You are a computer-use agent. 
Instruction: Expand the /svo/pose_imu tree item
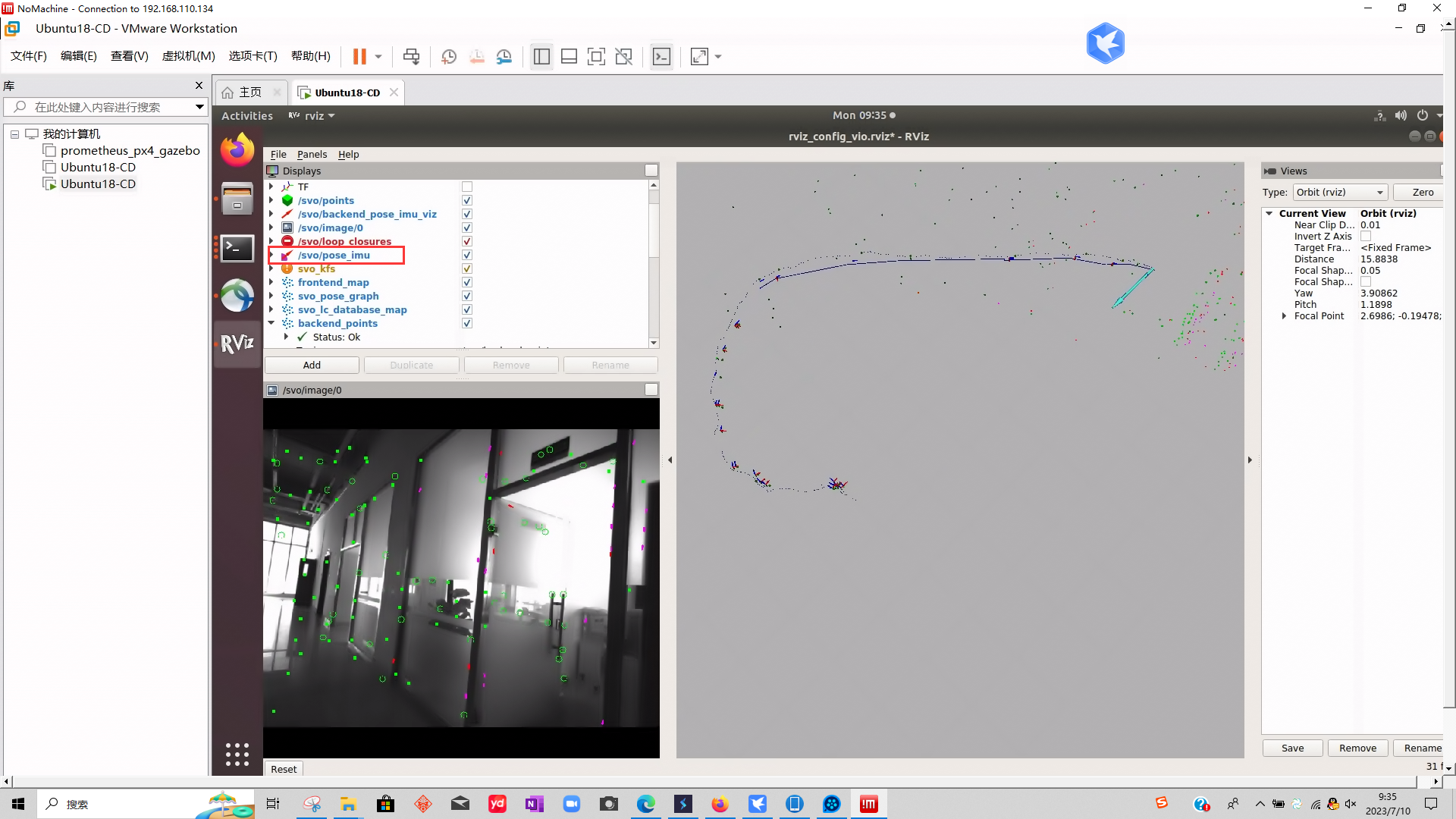click(271, 255)
